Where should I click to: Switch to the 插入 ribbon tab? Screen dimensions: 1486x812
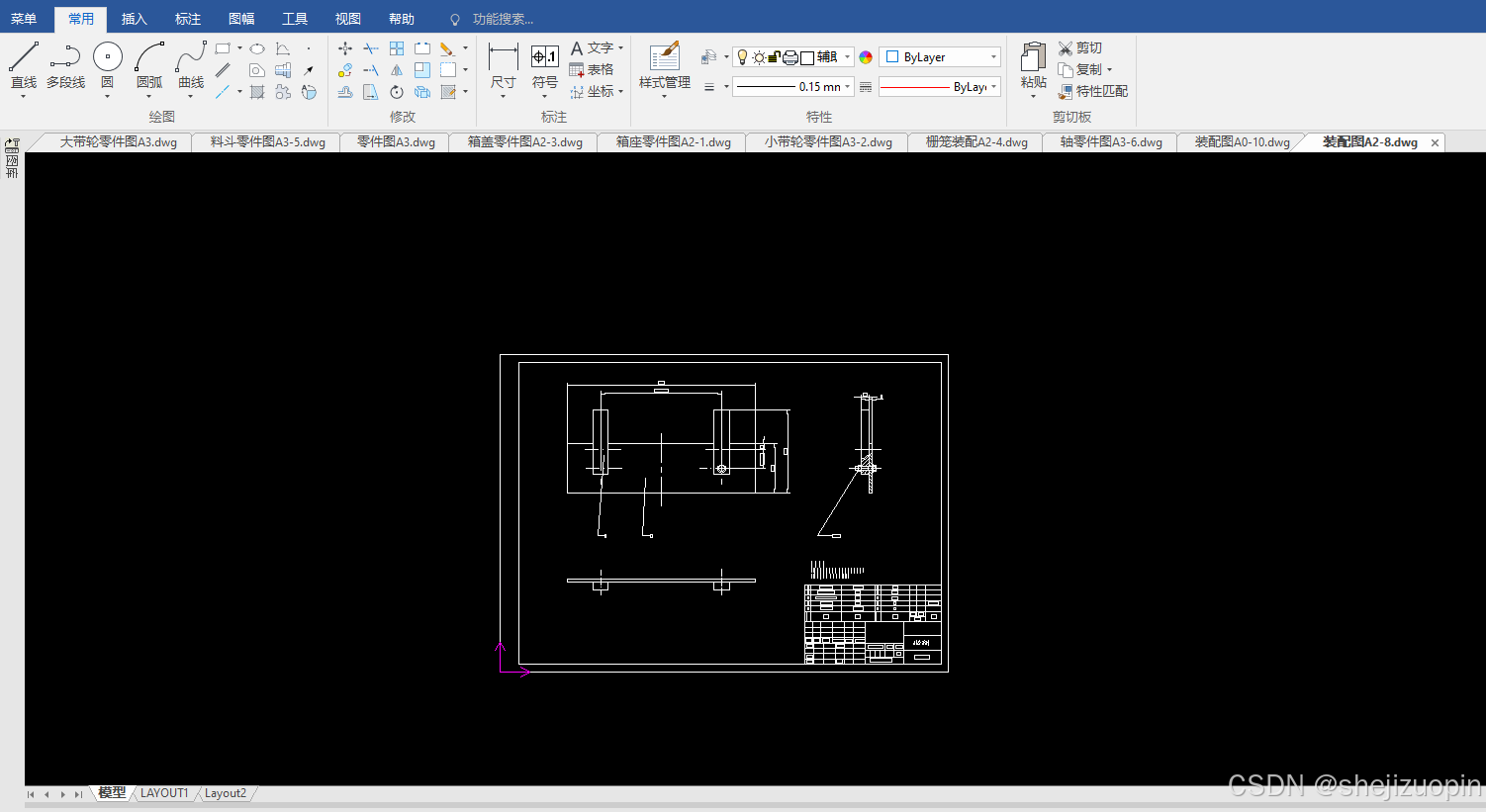click(x=134, y=19)
